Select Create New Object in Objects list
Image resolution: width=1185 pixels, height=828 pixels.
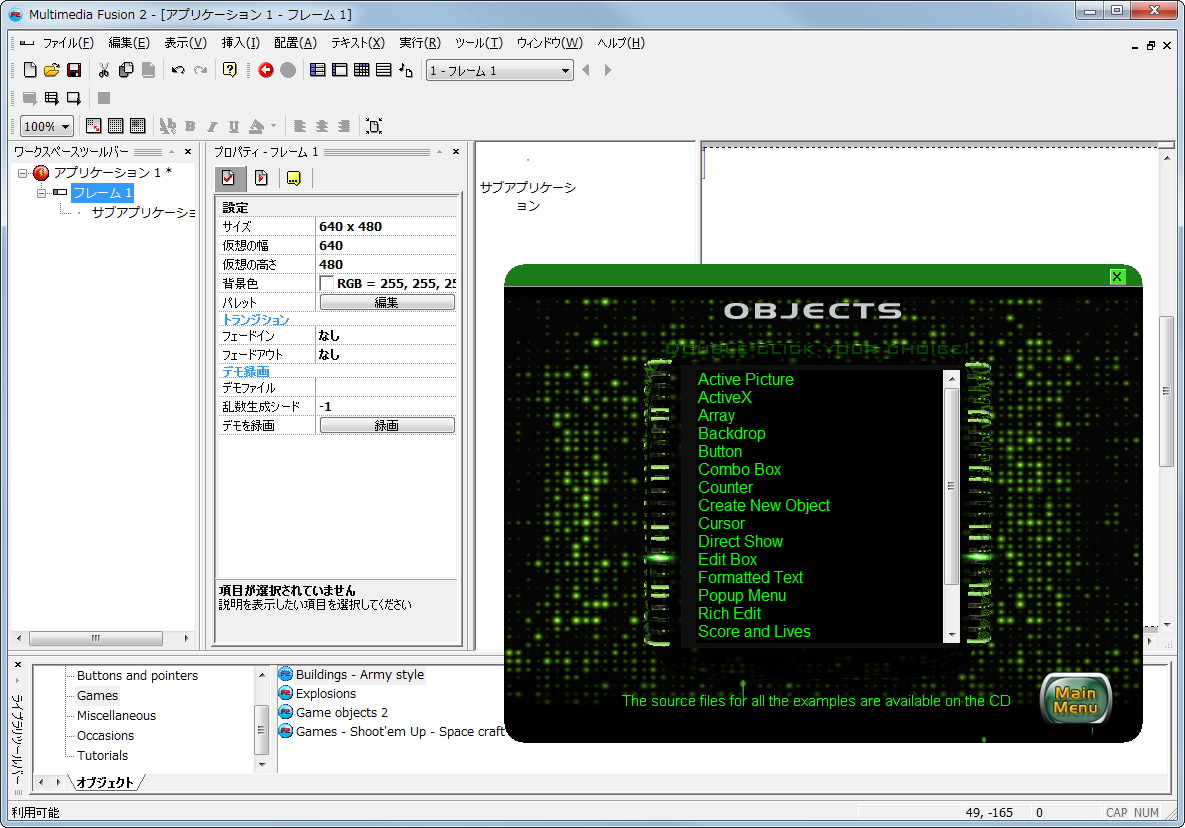point(763,505)
